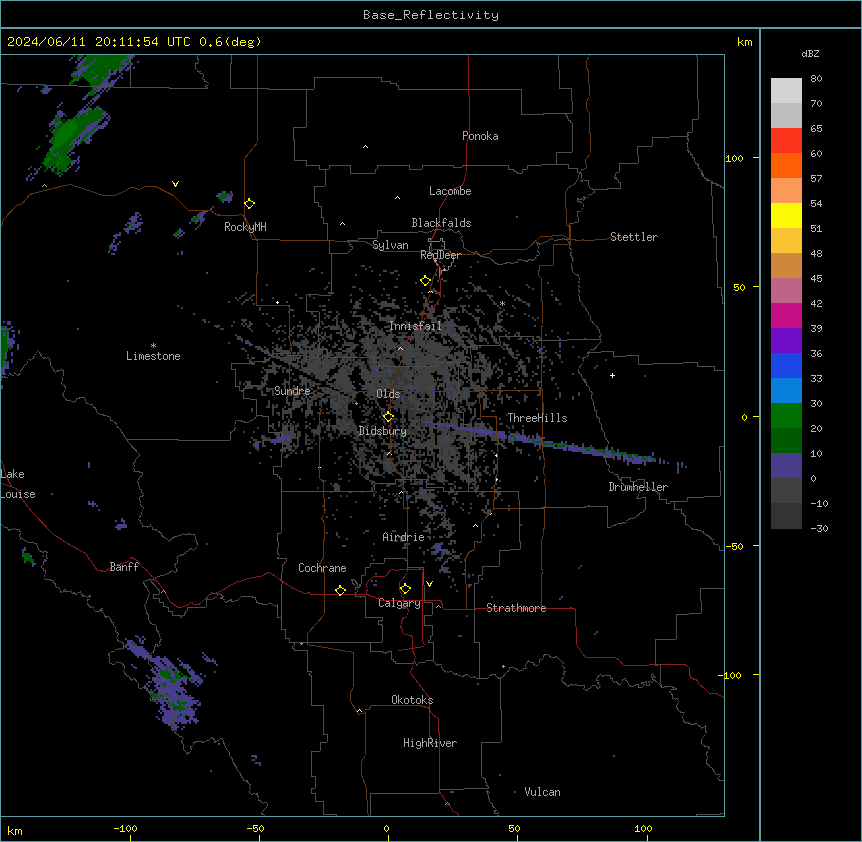Click the Vulcan label
Image resolution: width=862 pixels, height=842 pixels.
543,792
